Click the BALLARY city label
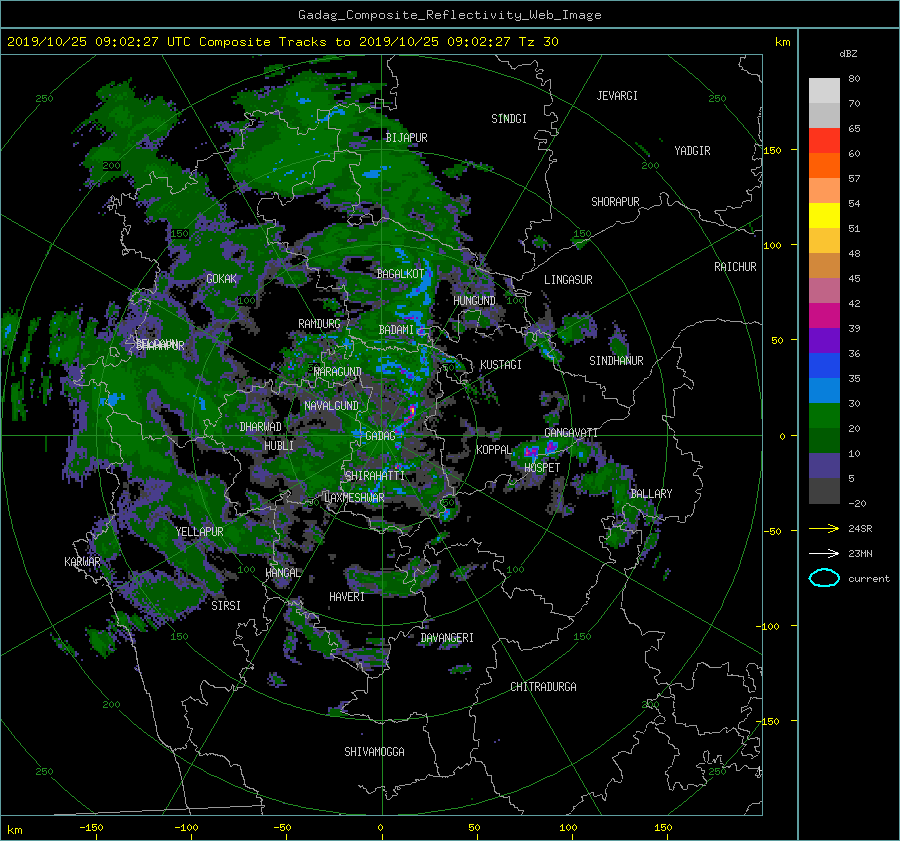 [x=651, y=494]
